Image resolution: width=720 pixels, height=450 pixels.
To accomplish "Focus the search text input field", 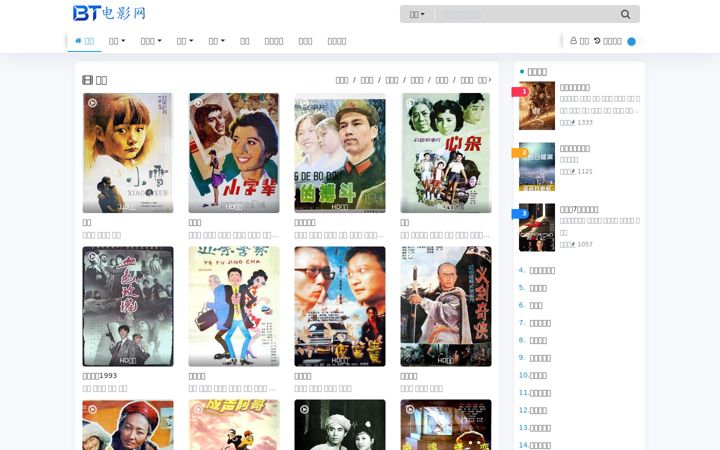I will [524, 14].
